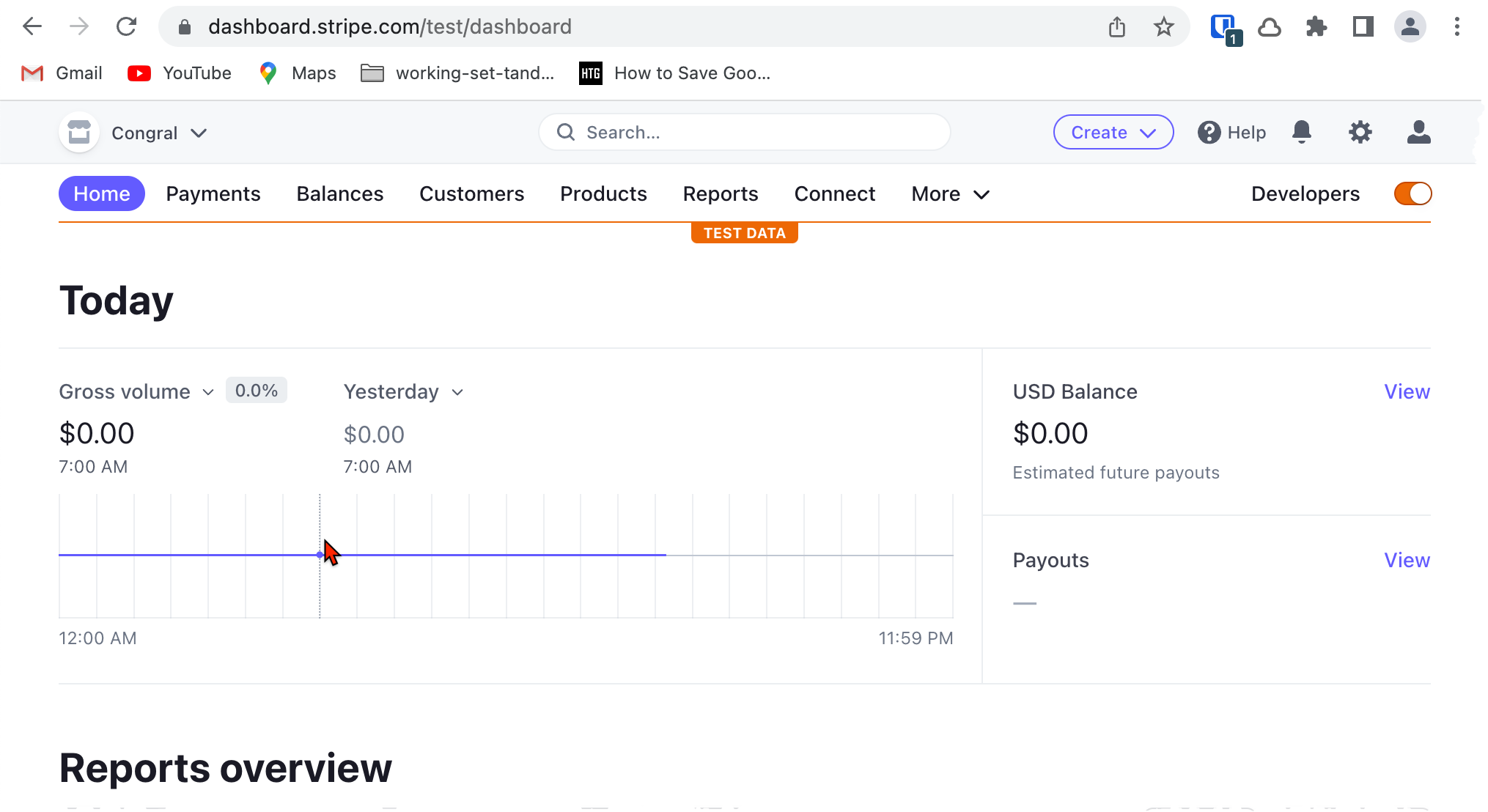Open the More navigation menu

pyautogui.click(x=950, y=193)
